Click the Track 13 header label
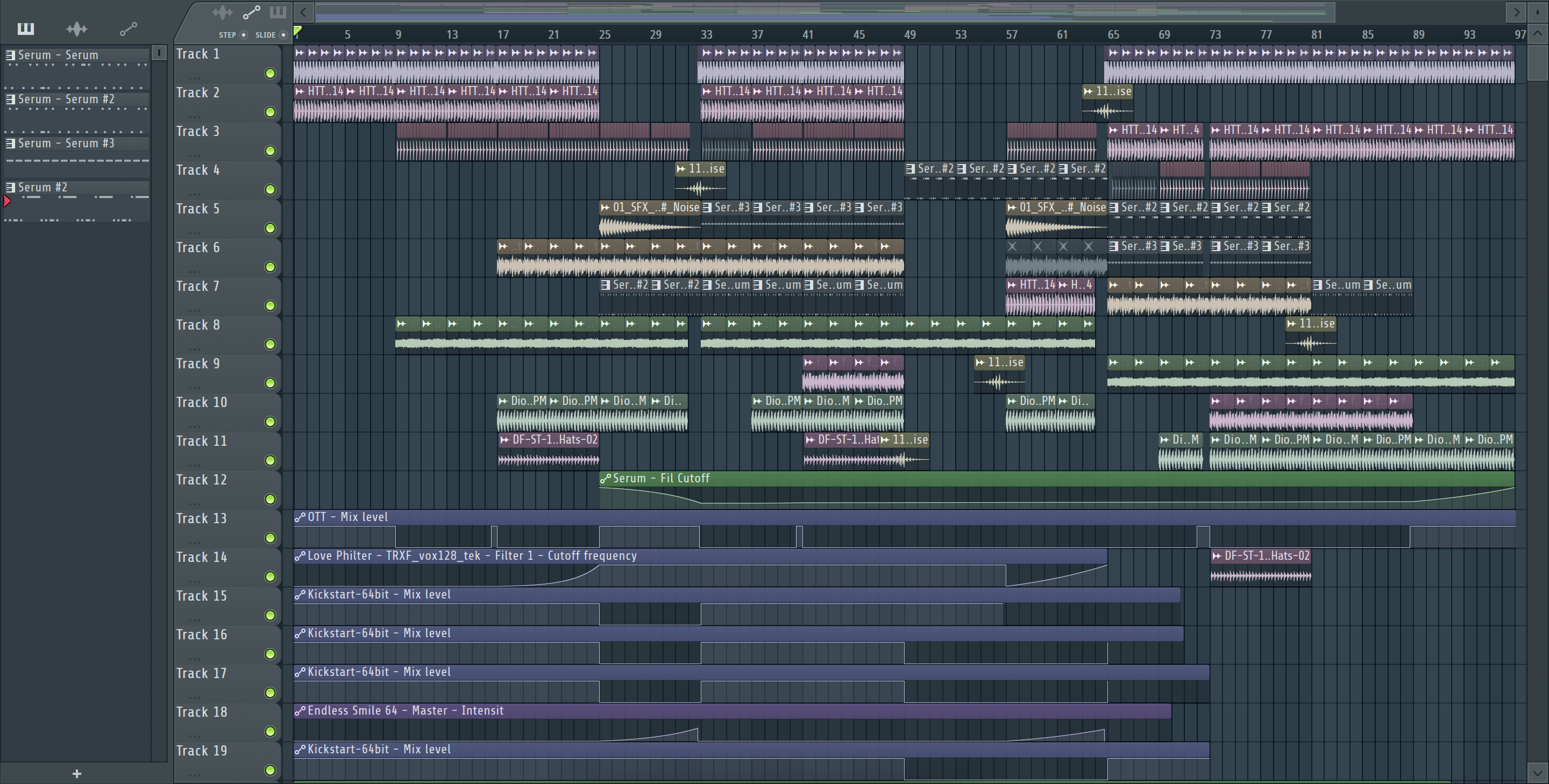 tap(202, 518)
